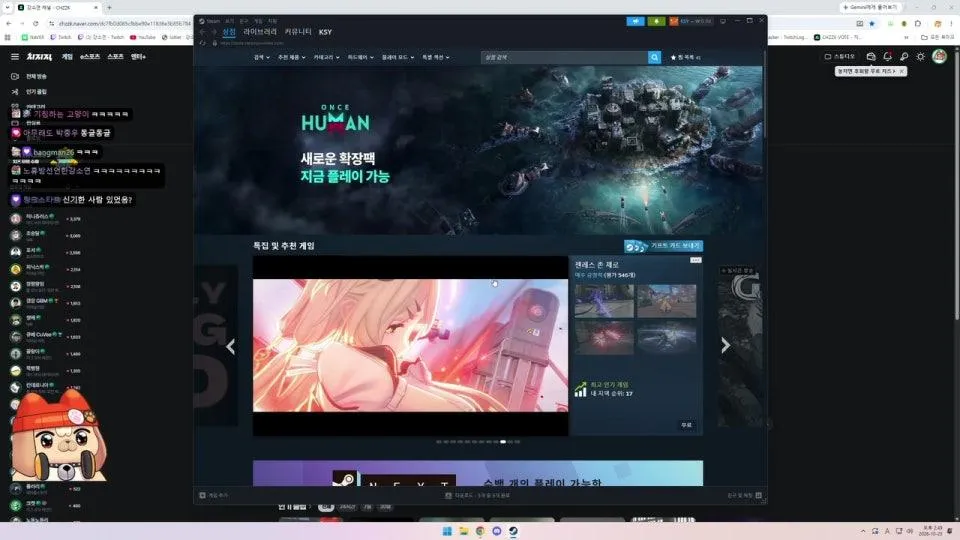Screen dimensions: 960x540
Task: Expand the 하드웨어 store dropdown
Action: coord(361,57)
